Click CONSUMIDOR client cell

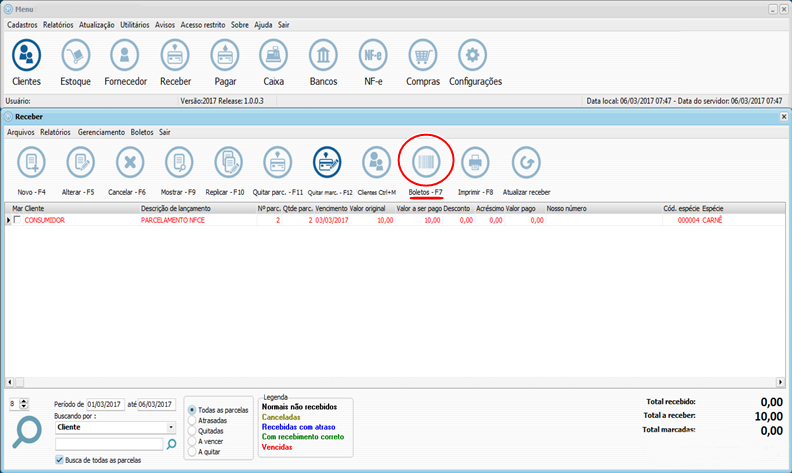[x=44, y=220]
